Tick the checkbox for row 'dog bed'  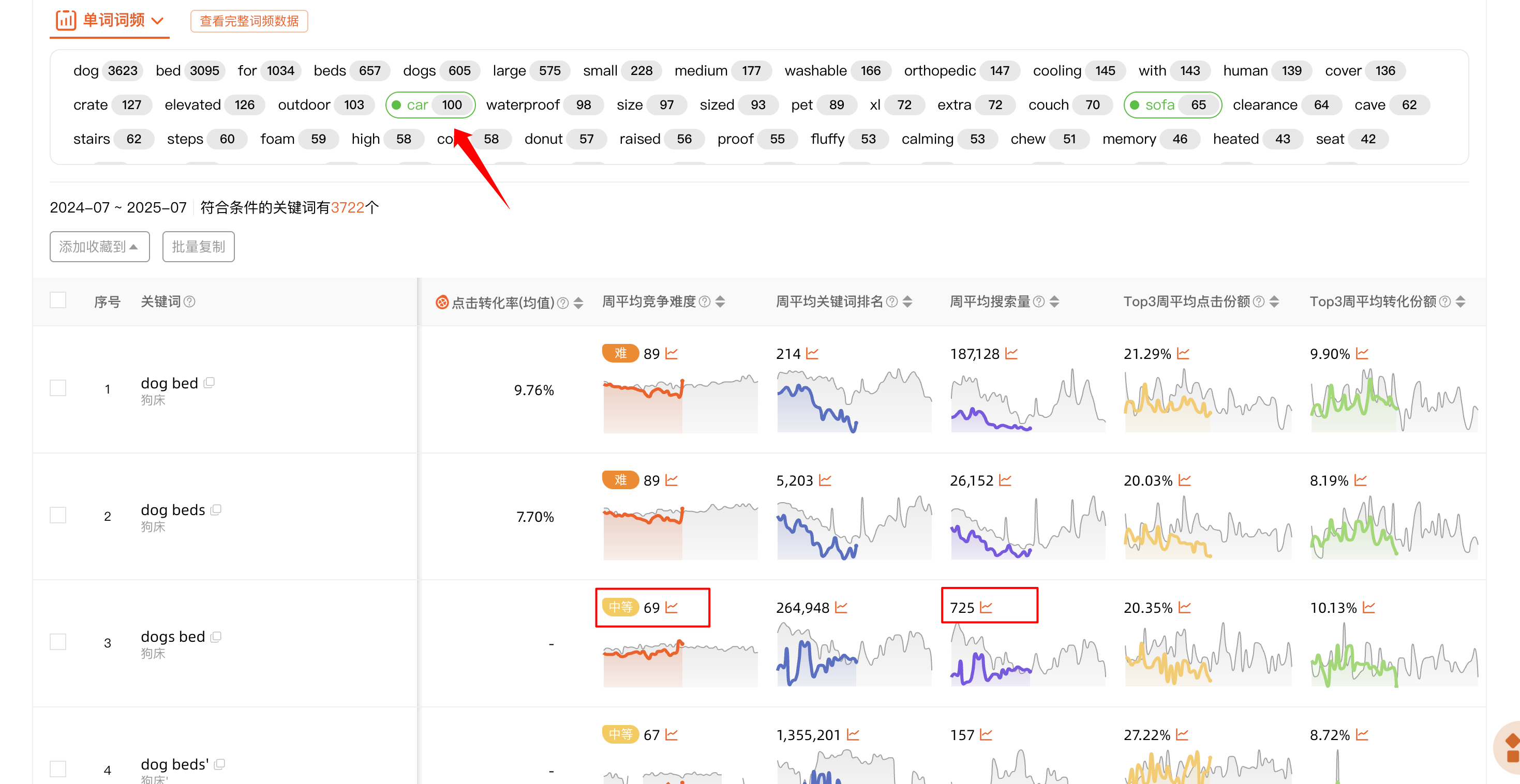58,388
